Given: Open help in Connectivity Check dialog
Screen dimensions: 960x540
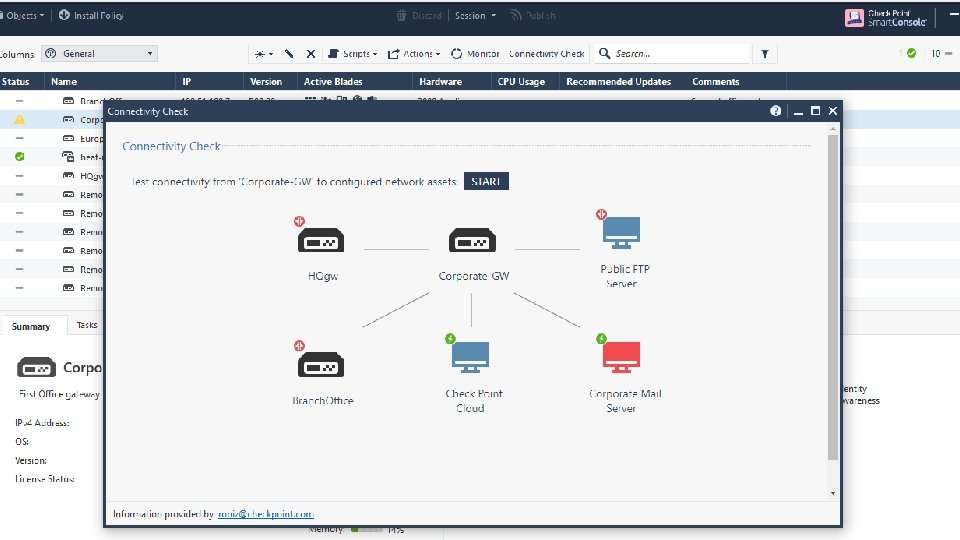Looking at the screenshot, I should [776, 111].
